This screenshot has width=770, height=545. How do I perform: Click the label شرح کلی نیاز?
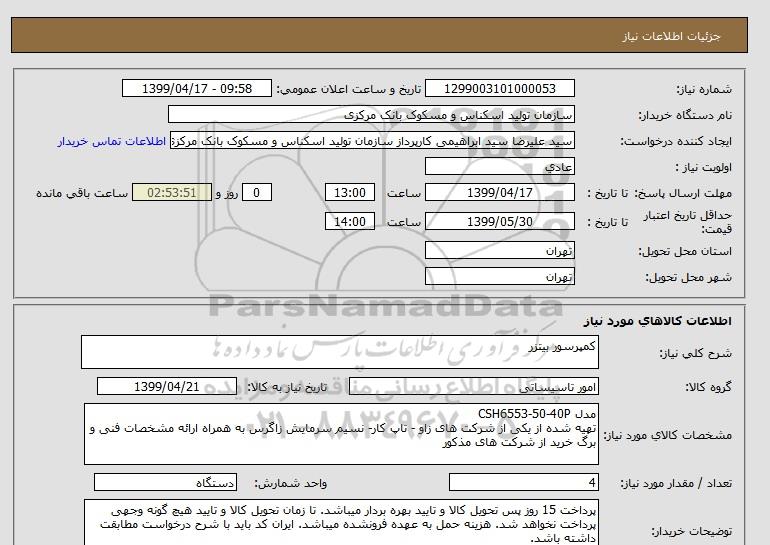[695, 353]
